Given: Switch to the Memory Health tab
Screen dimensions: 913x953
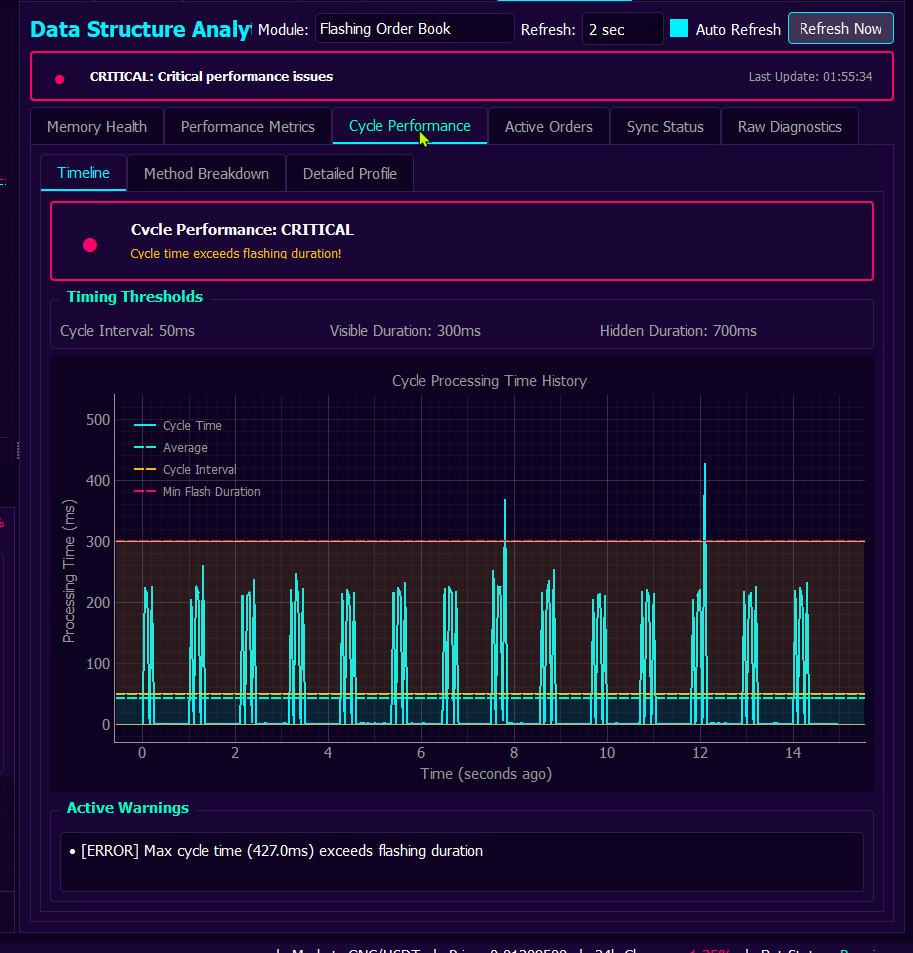Looking at the screenshot, I should tap(97, 127).
